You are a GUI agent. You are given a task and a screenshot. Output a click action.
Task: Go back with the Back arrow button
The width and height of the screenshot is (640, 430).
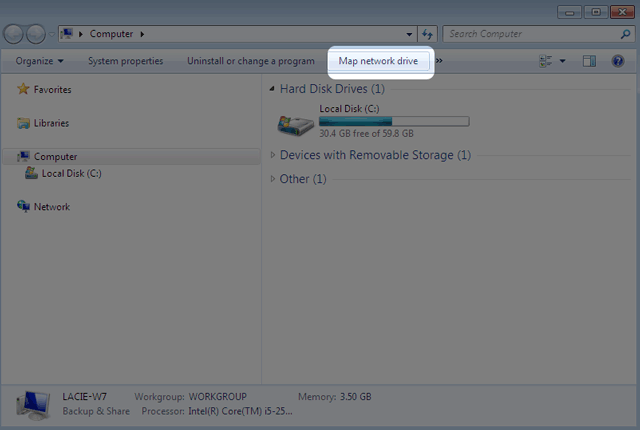pyautogui.click(x=13, y=34)
